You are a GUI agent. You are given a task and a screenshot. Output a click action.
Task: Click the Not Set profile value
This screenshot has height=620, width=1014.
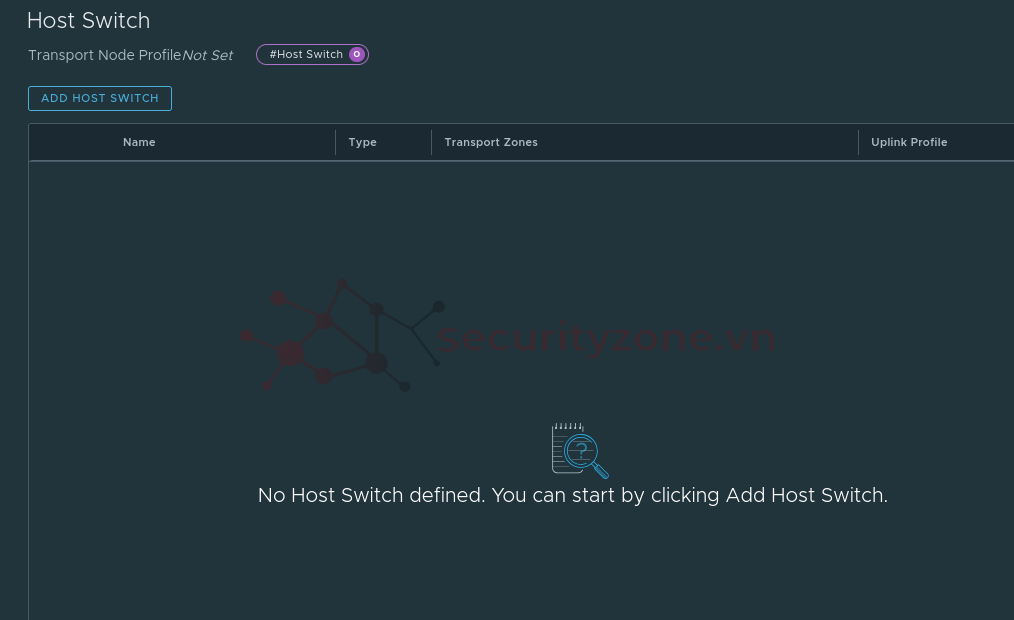click(208, 56)
